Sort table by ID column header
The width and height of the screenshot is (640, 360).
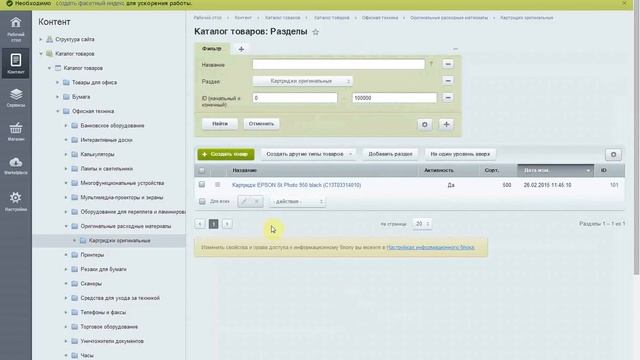pyautogui.click(x=603, y=170)
